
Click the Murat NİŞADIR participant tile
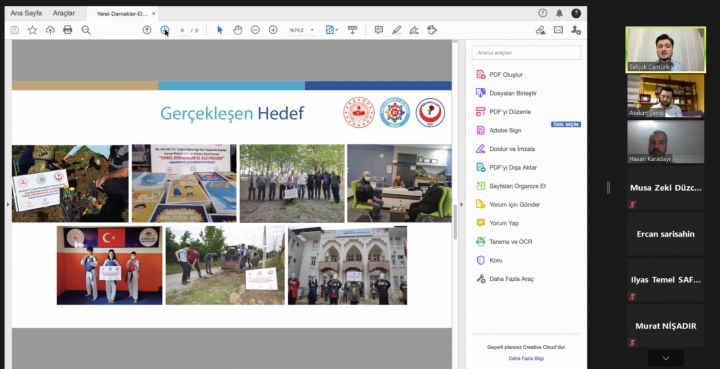coord(665,325)
